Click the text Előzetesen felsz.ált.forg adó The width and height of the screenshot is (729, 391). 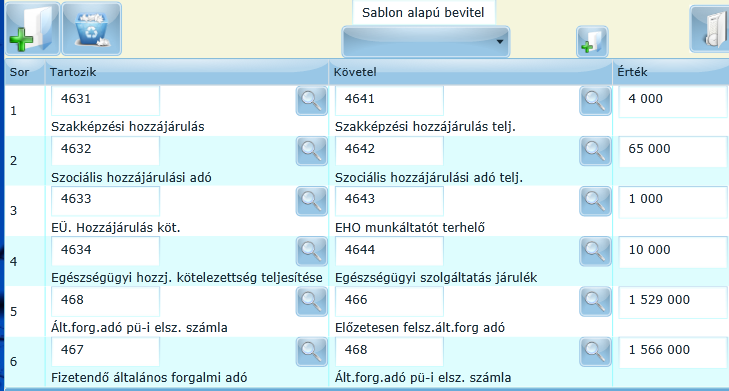[x=420, y=328]
